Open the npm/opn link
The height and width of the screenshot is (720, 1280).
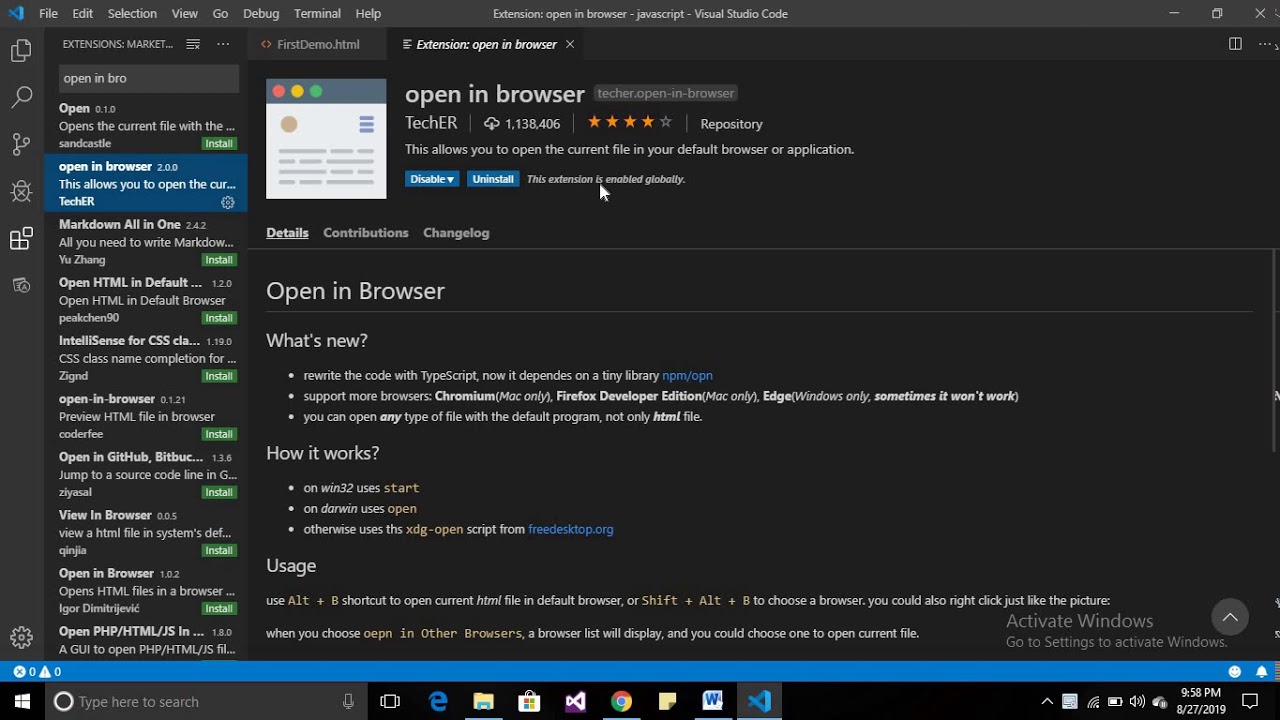[x=687, y=375]
